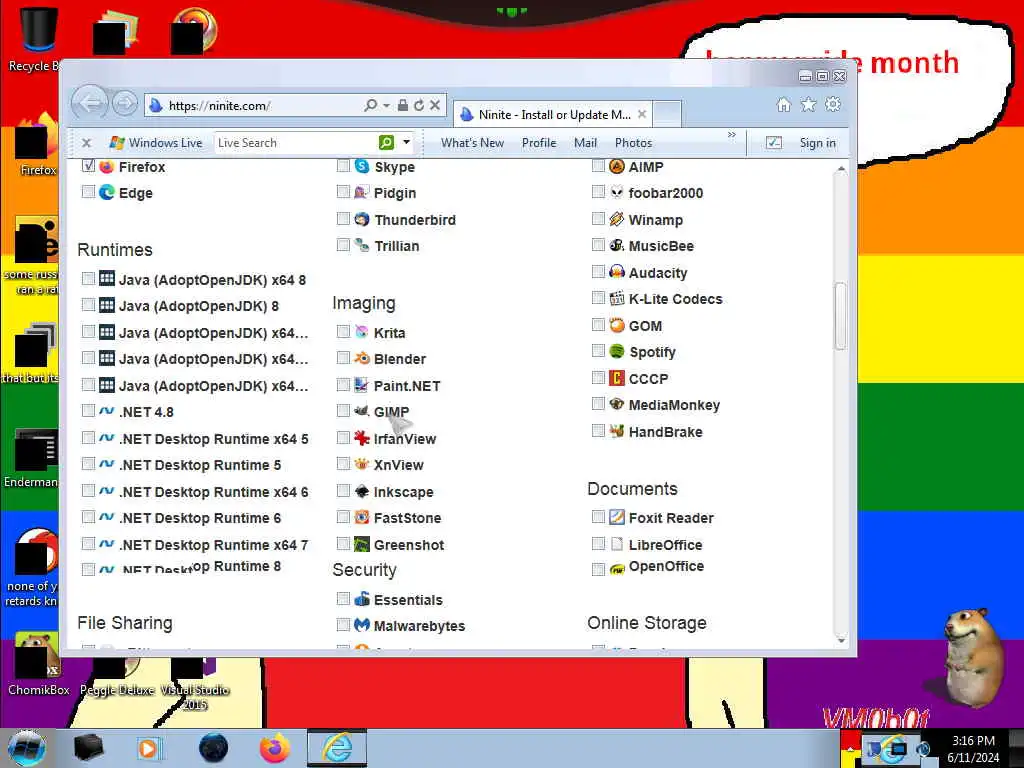Click the refresh icon in address bar

click(x=419, y=104)
